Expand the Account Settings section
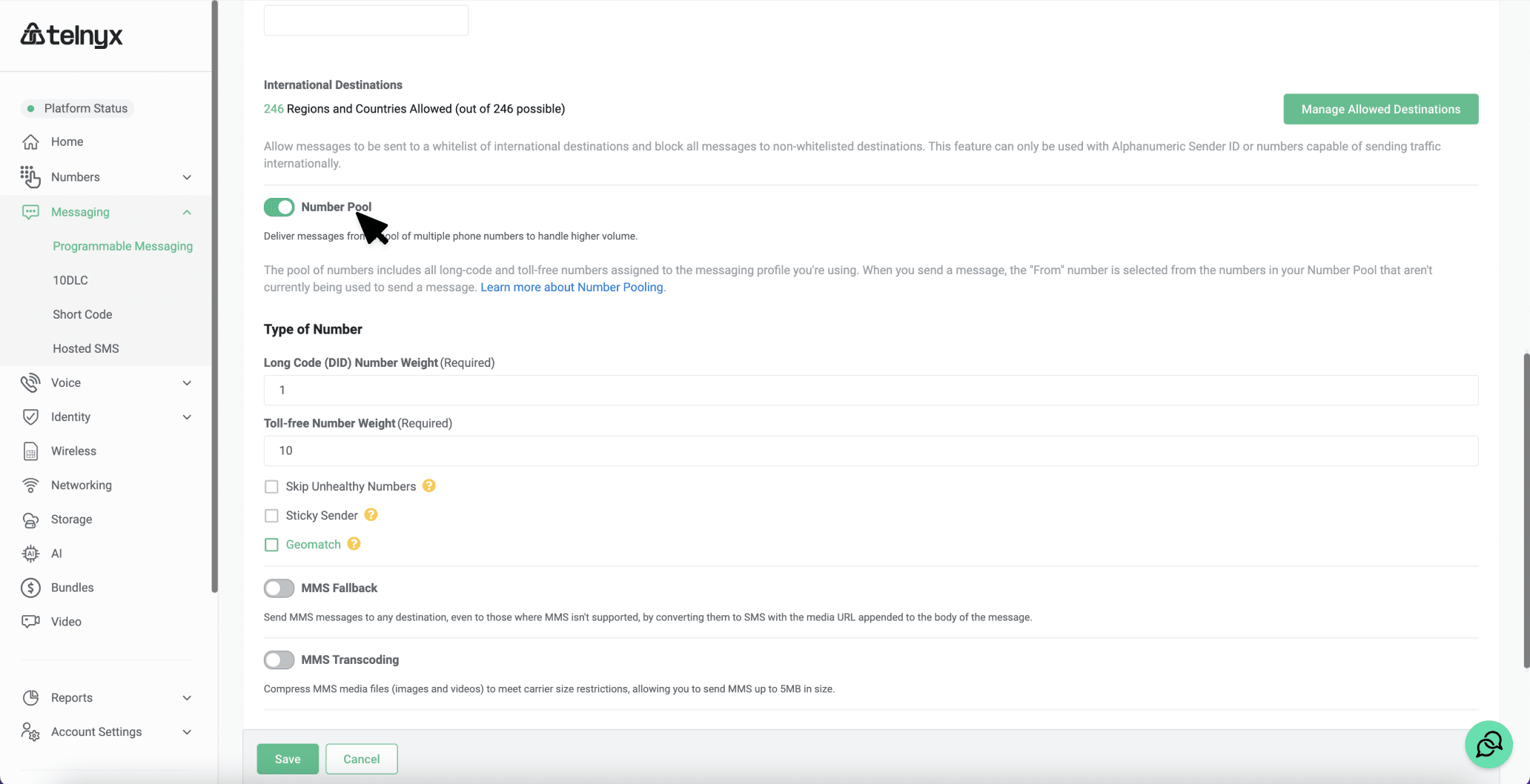 186,731
